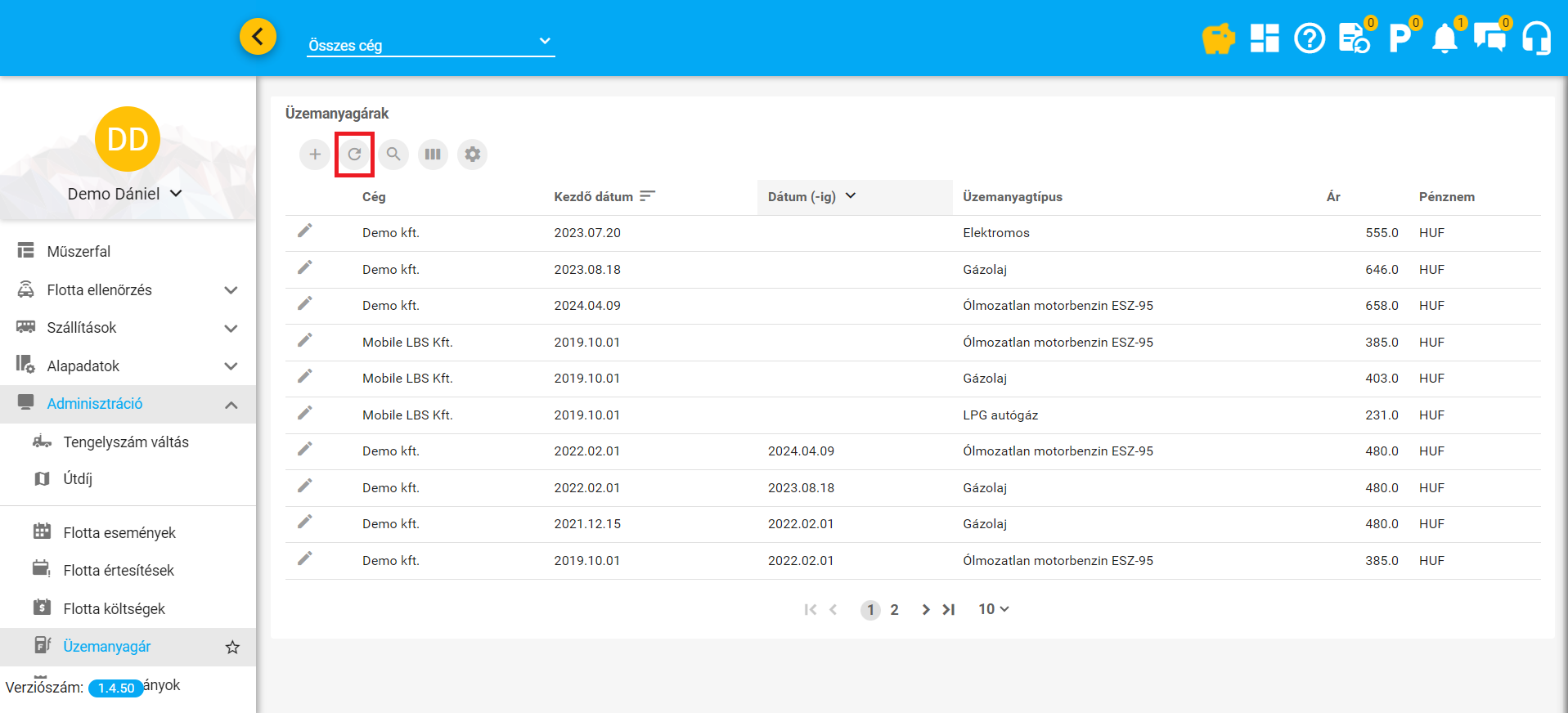Open the notifications bell icon

1444,38
